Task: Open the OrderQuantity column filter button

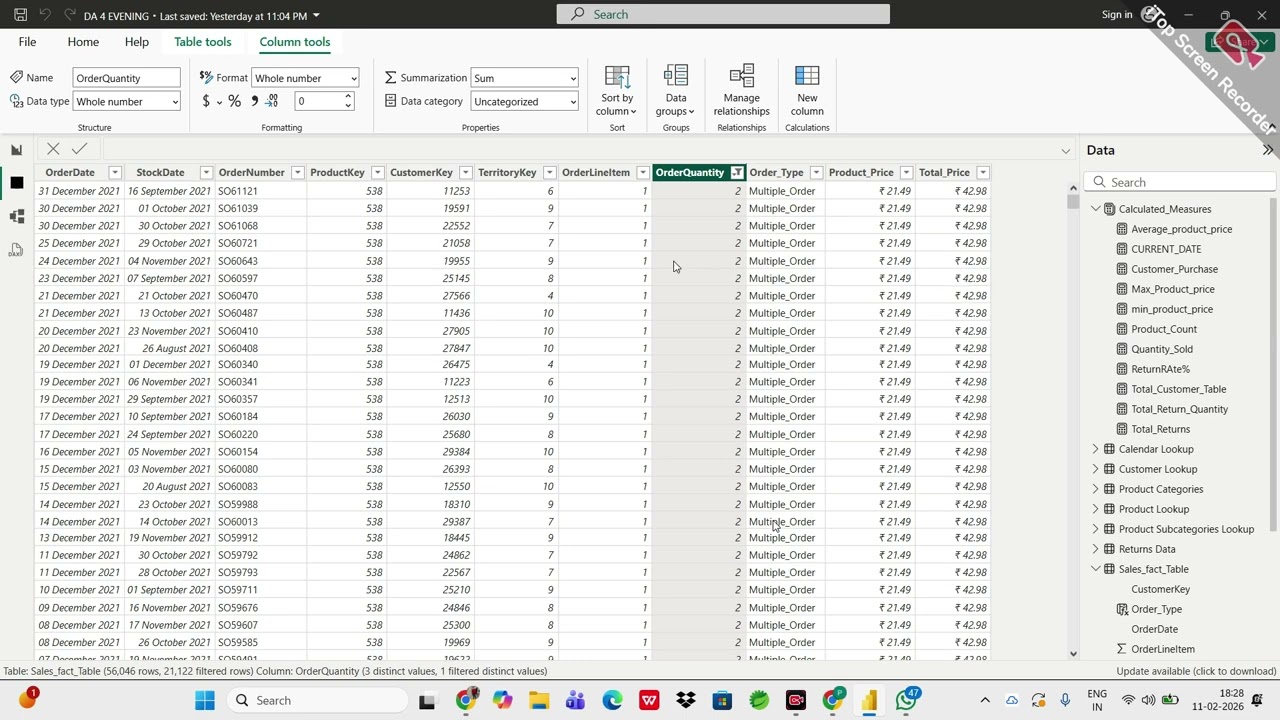Action: [x=737, y=173]
